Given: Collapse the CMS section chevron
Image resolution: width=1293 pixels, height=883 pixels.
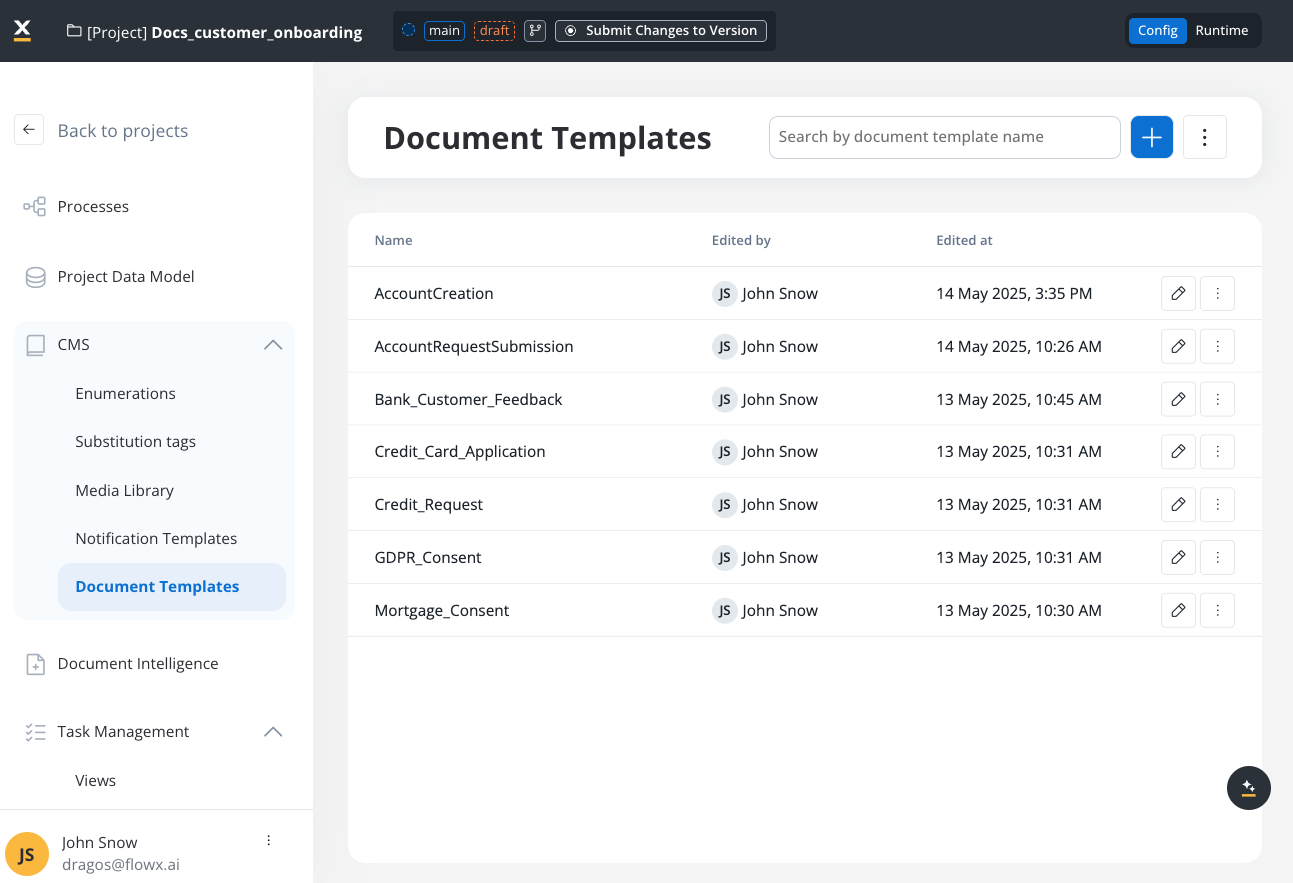Looking at the screenshot, I should point(273,345).
